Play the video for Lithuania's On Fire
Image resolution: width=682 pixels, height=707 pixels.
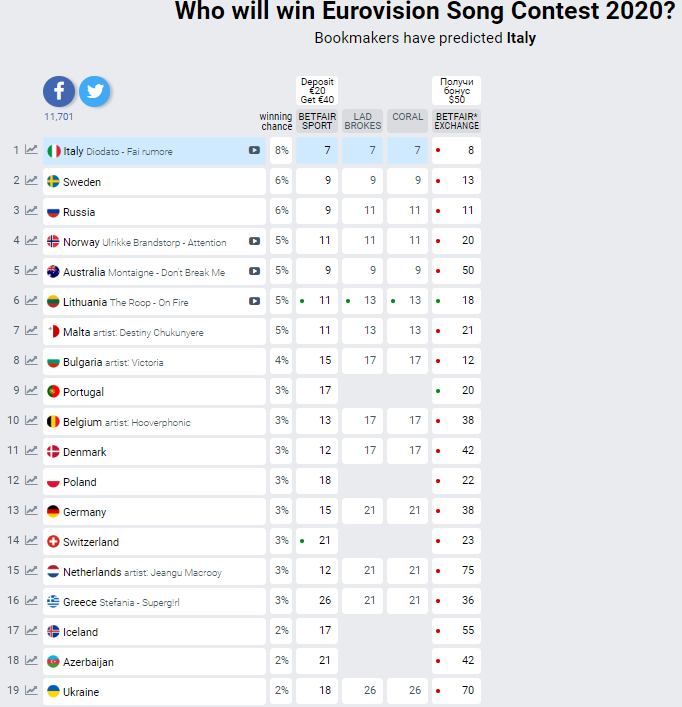(254, 301)
